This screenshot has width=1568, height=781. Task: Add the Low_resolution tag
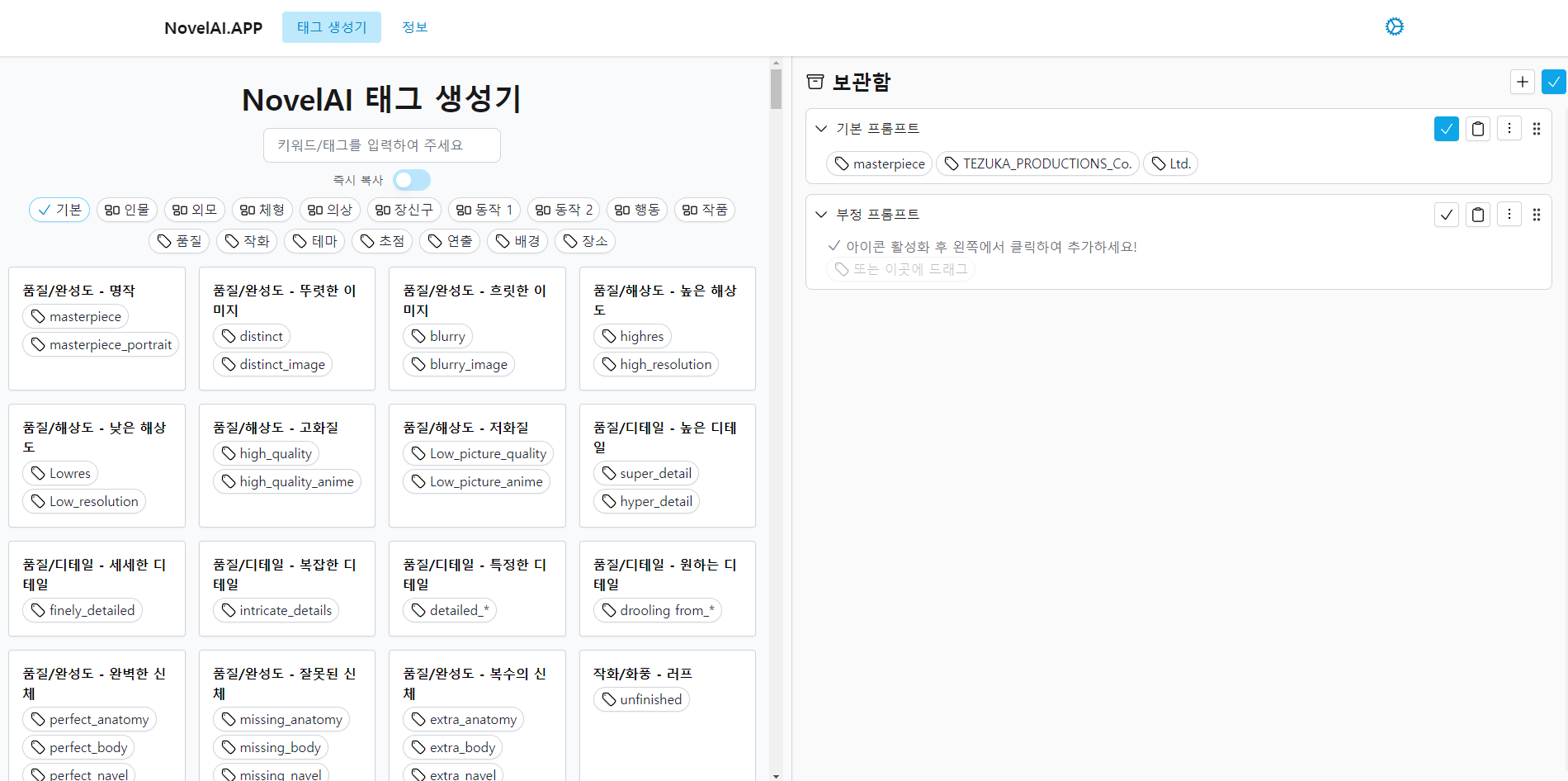click(84, 501)
